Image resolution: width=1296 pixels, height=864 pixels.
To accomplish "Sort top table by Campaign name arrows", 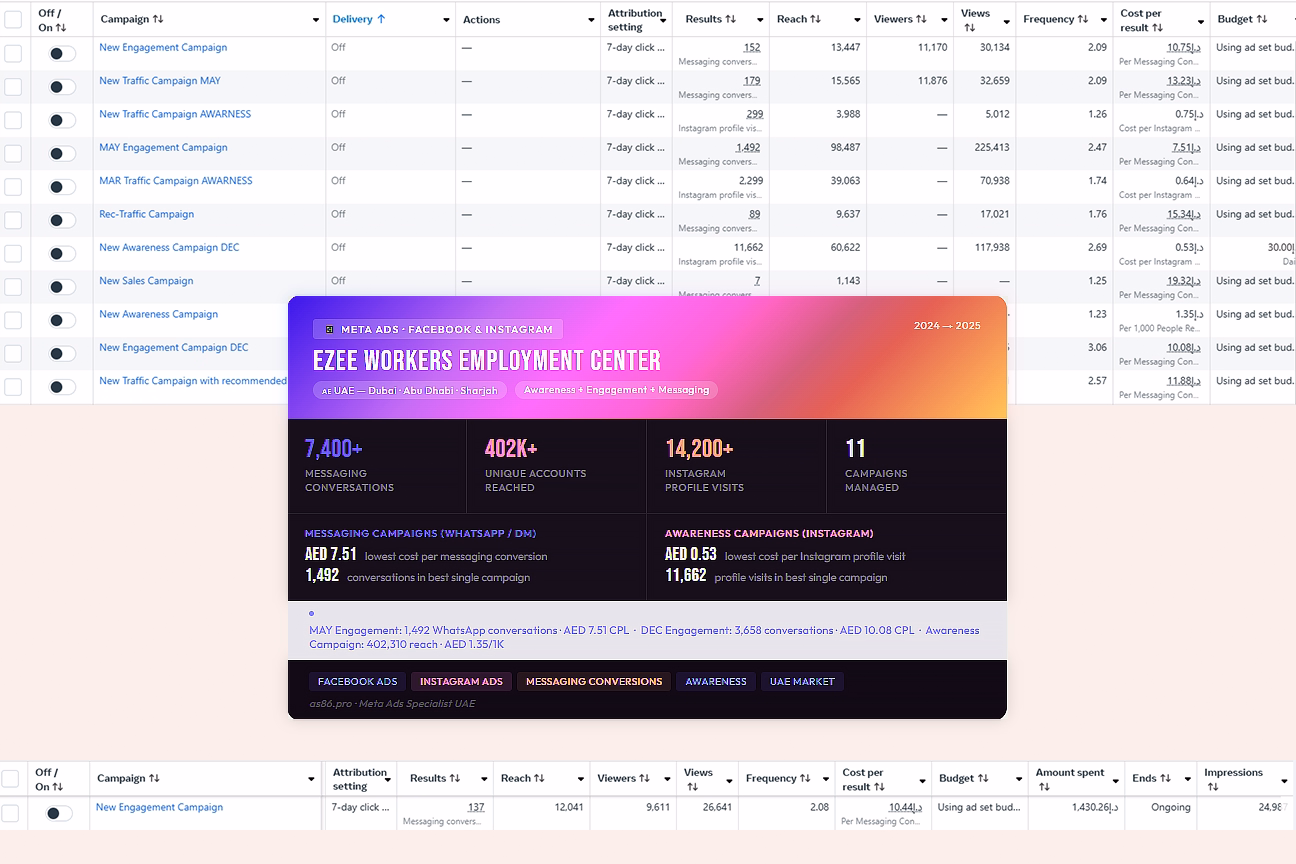I will (x=158, y=19).
